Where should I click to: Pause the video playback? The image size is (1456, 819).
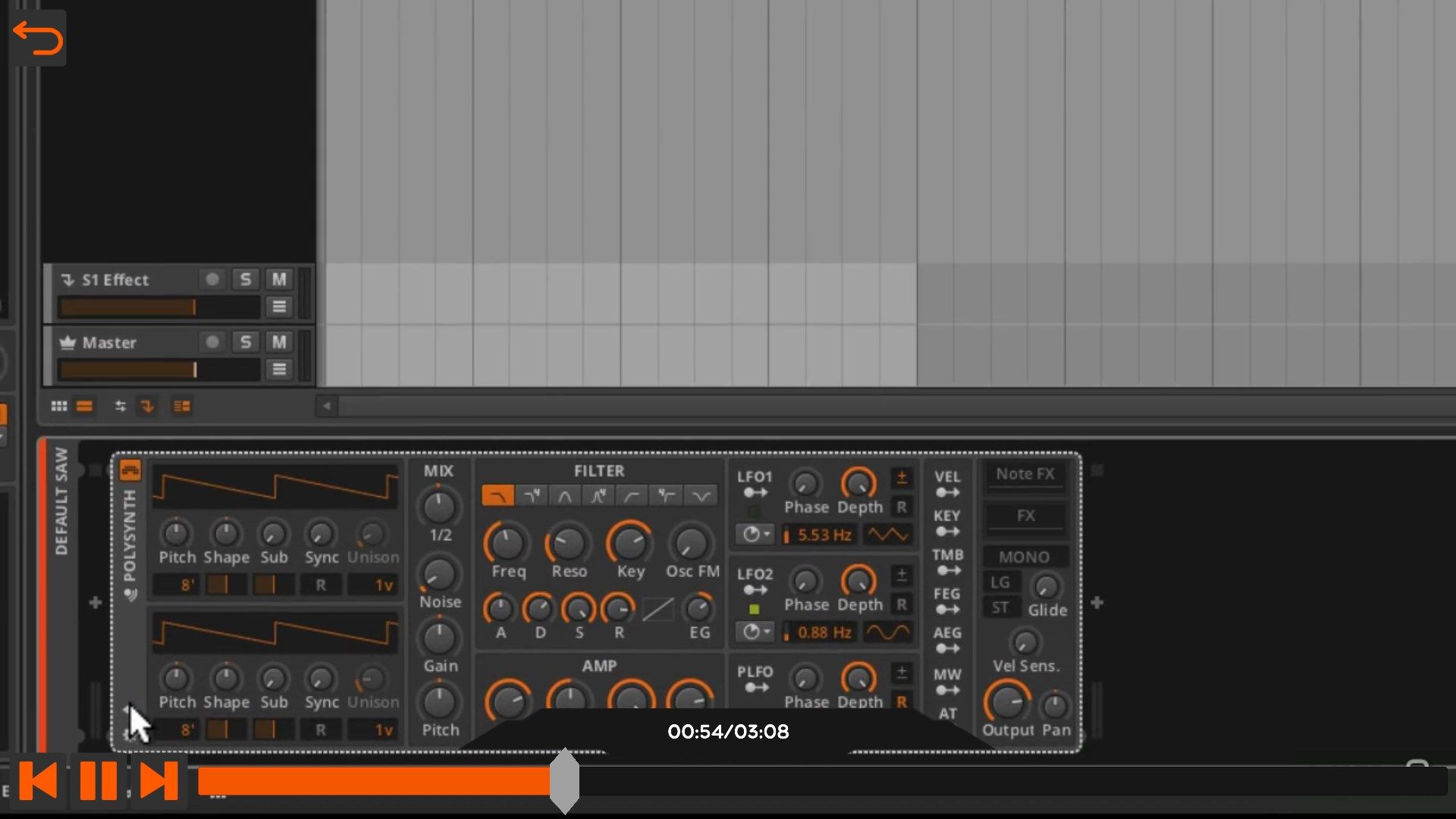tap(98, 780)
